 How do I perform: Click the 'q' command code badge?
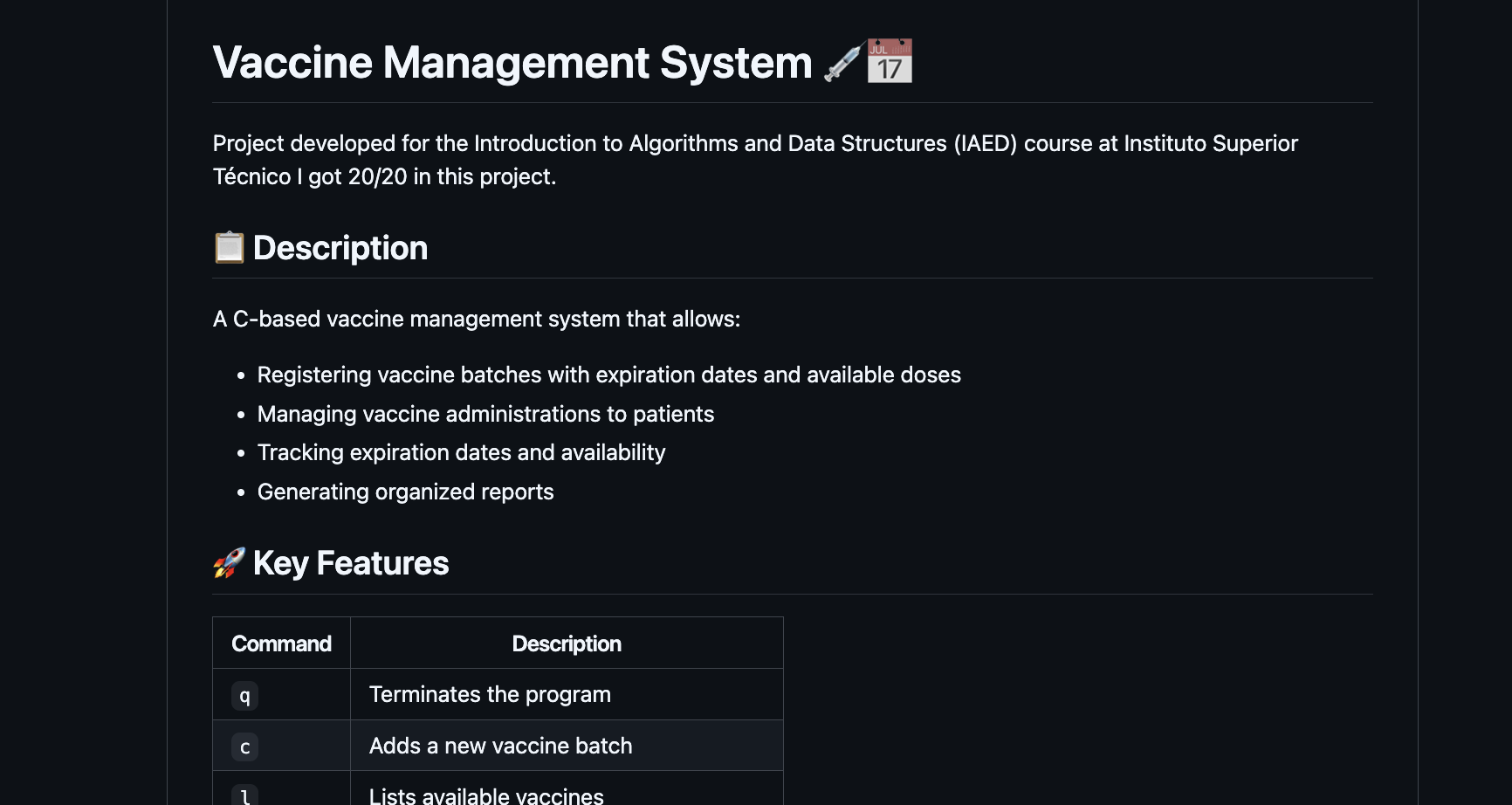point(244,696)
